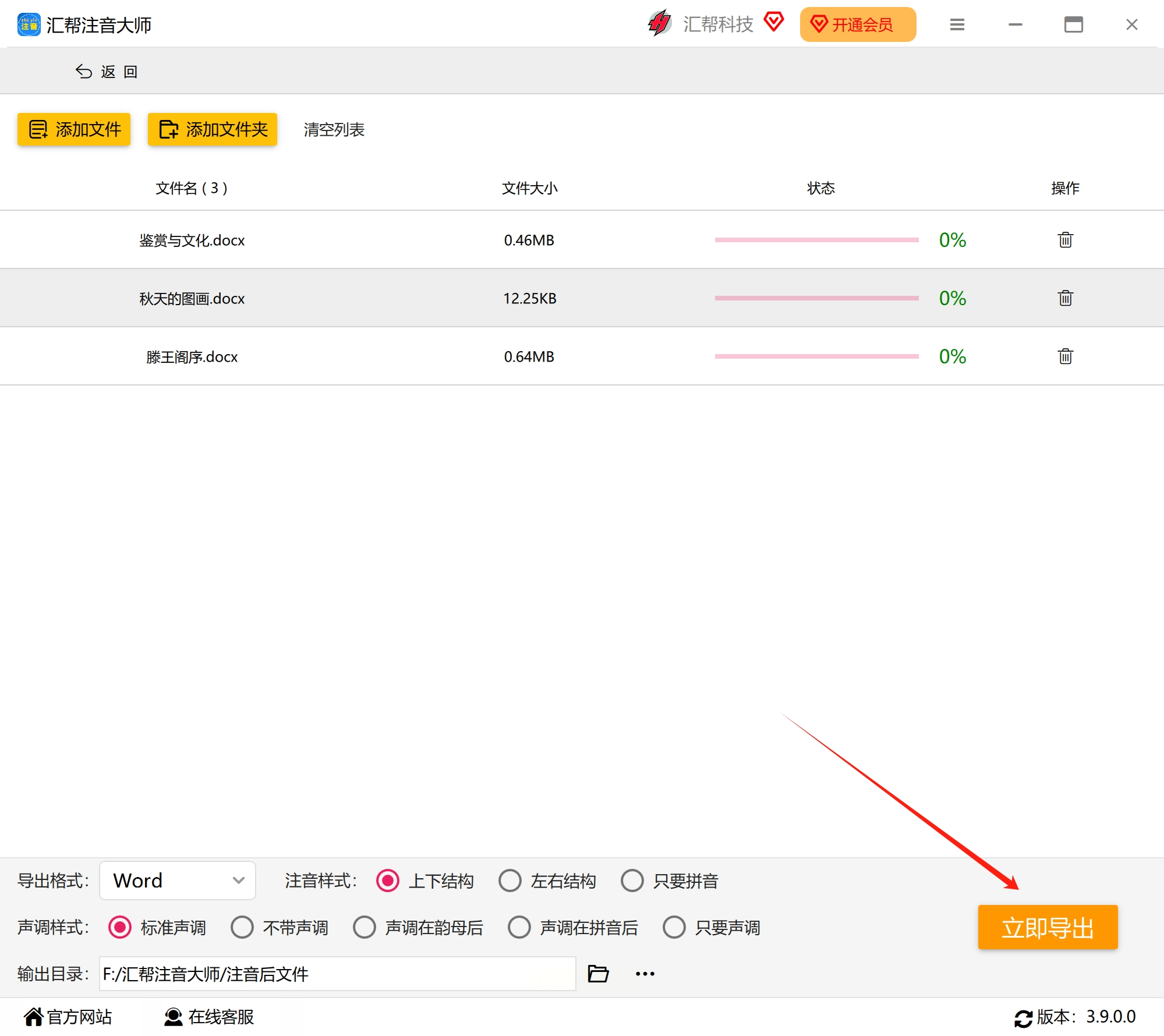Open the hamburger menu in the title bar
This screenshot has height=1036, width=1164.
tap(957, 24)
